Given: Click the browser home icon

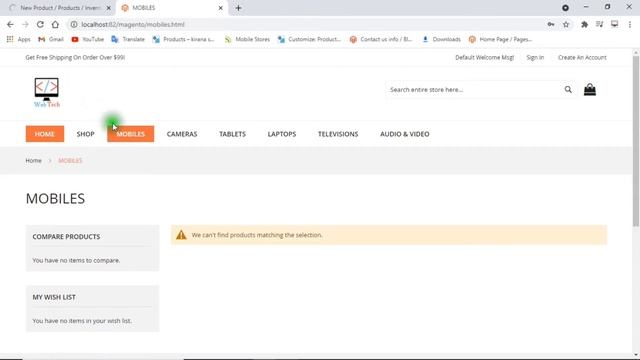Looking at the screenshot, I should (55, 24).
